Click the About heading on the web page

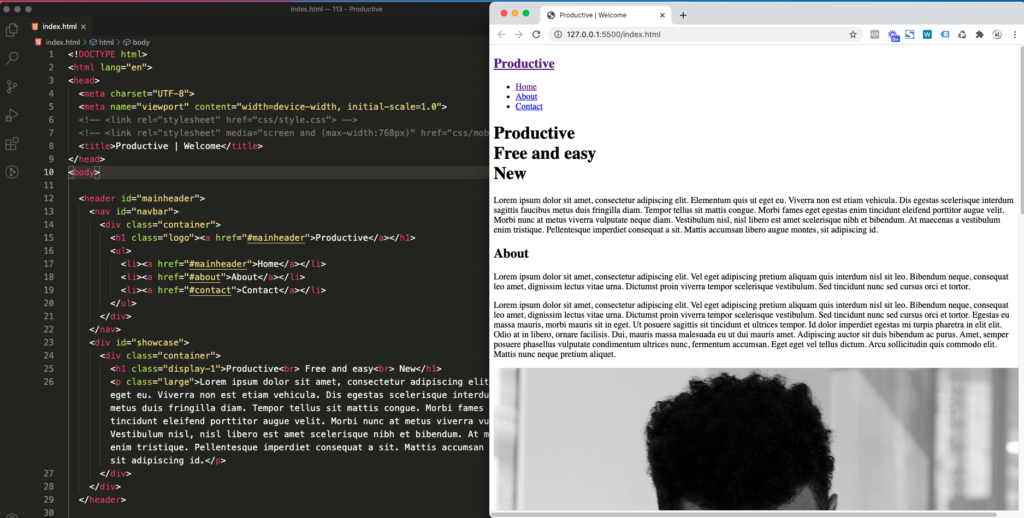511,253
